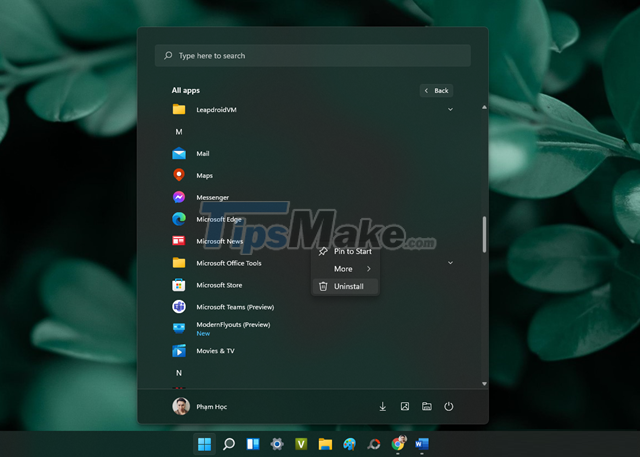Click the Microsoft Teams (Preview) label

click(x=235, y=307)
